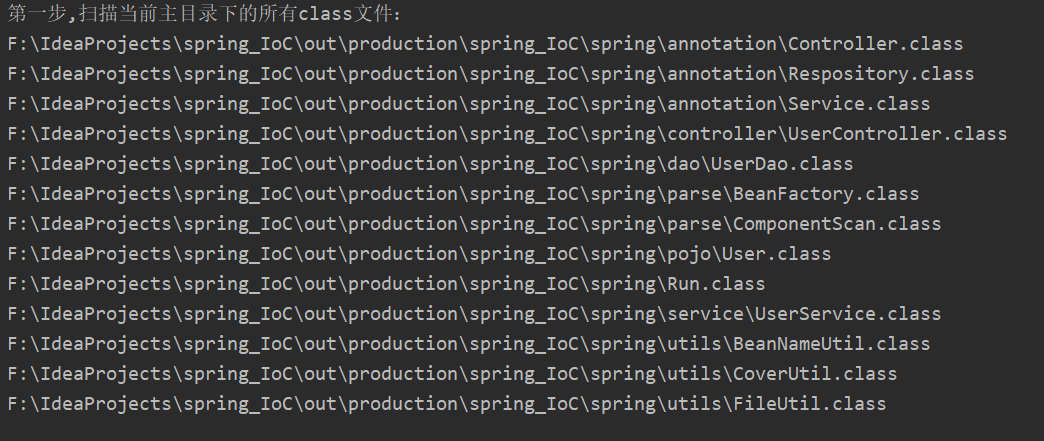Click the word 'class' in the header line
This screenshot has width=1044, height=441.
click(x=325, y=14)
